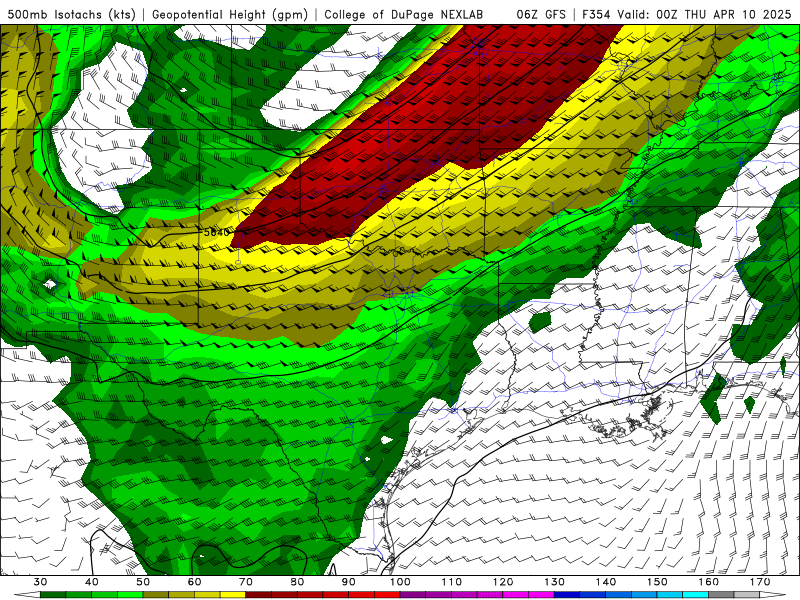Viewport: 800px width, 600px height.
Task: Click the '500mb Isotachs (kts)' title text
Action: (71, 15)
